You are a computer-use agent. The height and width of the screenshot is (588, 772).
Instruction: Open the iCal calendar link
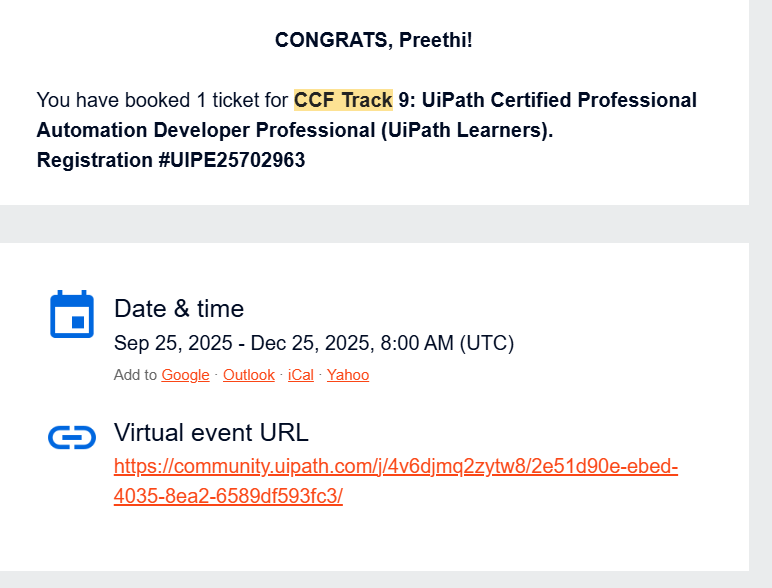pyautogui.click(x=301, y=375)
